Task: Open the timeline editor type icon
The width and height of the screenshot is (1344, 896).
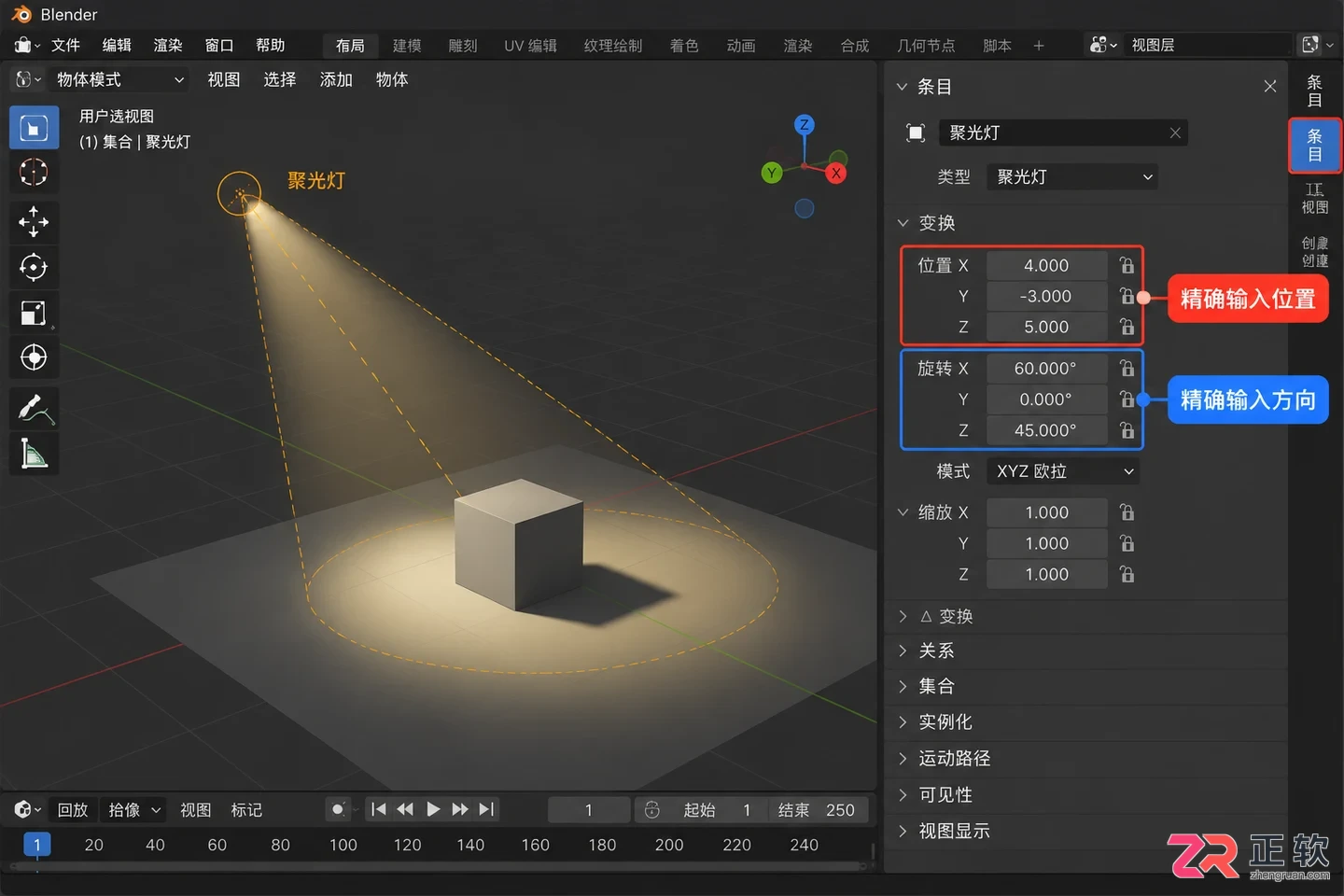Action: click(x=27, y=809)
